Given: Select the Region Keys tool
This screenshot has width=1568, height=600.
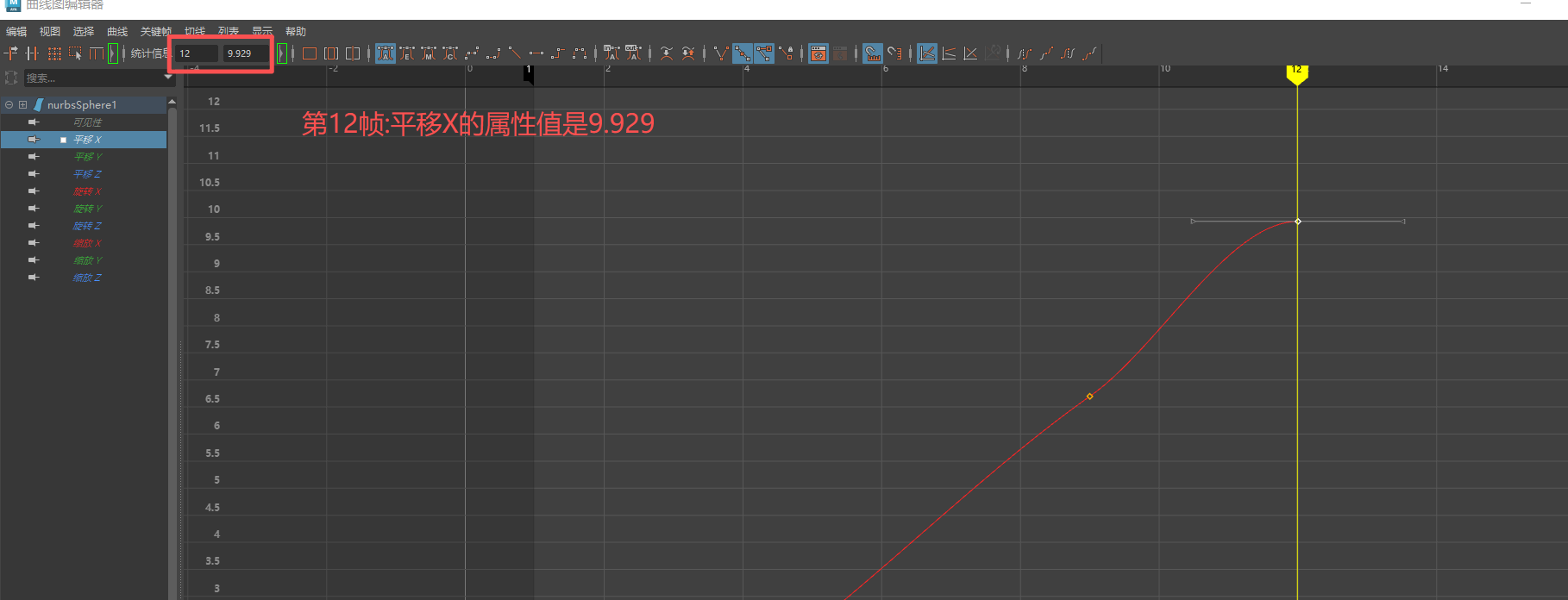Looking at the screenshot, I should tap(75, 53).
